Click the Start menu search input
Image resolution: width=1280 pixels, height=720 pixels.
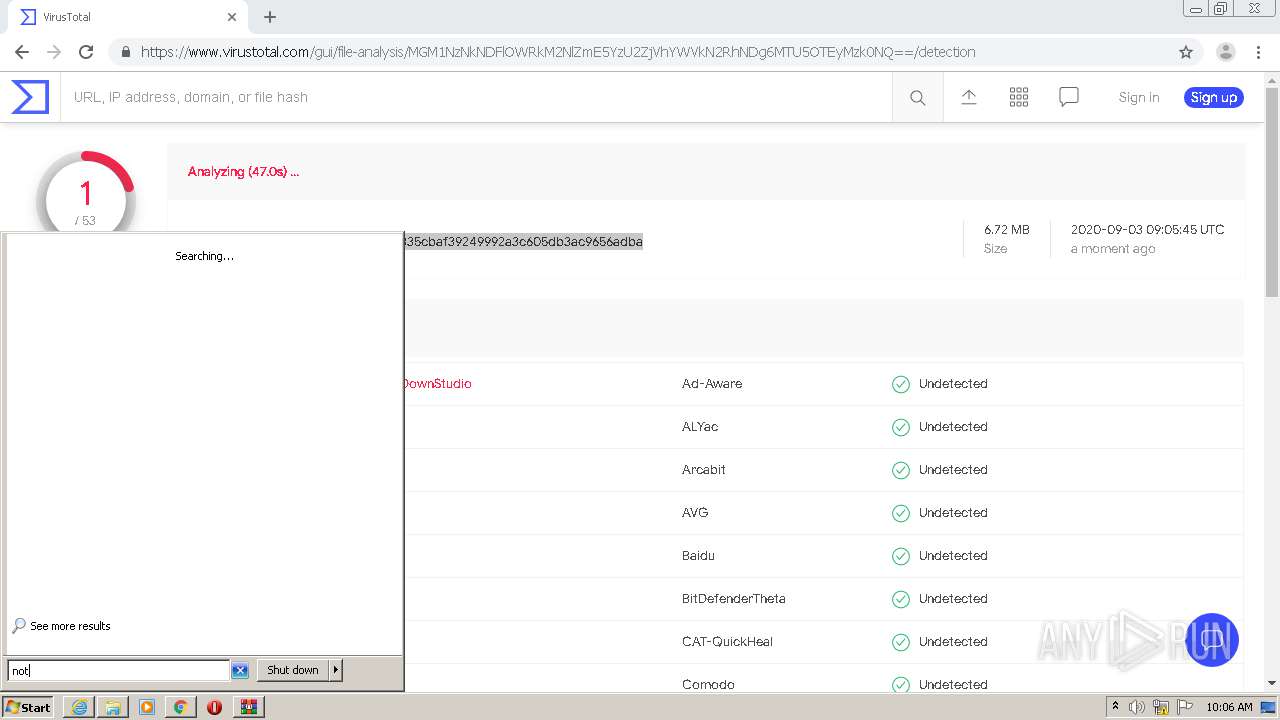[x=118, y=670]
